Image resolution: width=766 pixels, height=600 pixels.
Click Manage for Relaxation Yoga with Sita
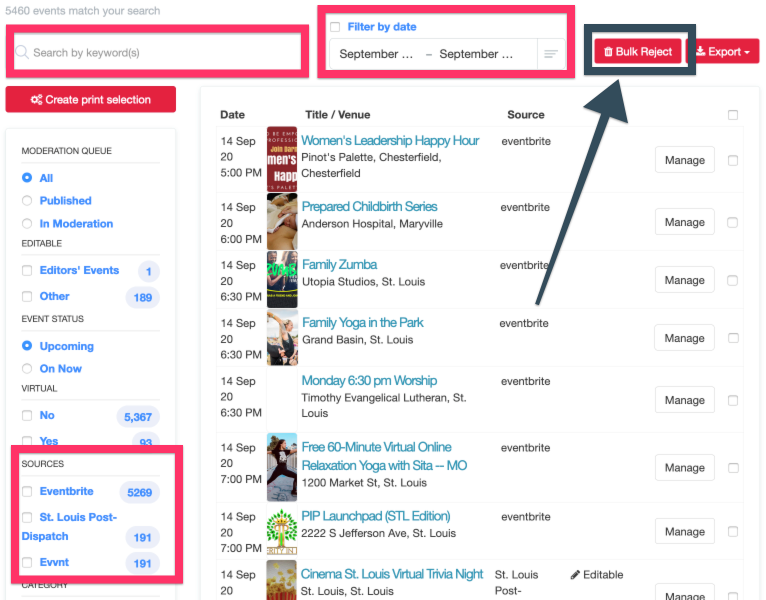coord(684,468)
